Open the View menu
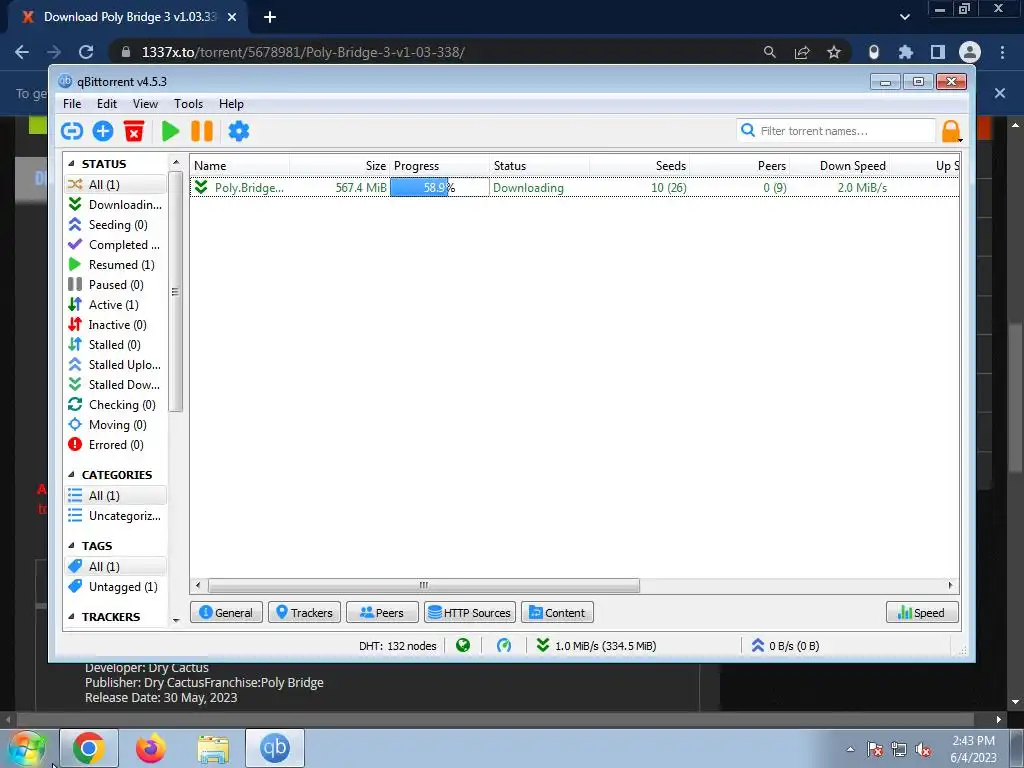 click(x=145, y=104)
